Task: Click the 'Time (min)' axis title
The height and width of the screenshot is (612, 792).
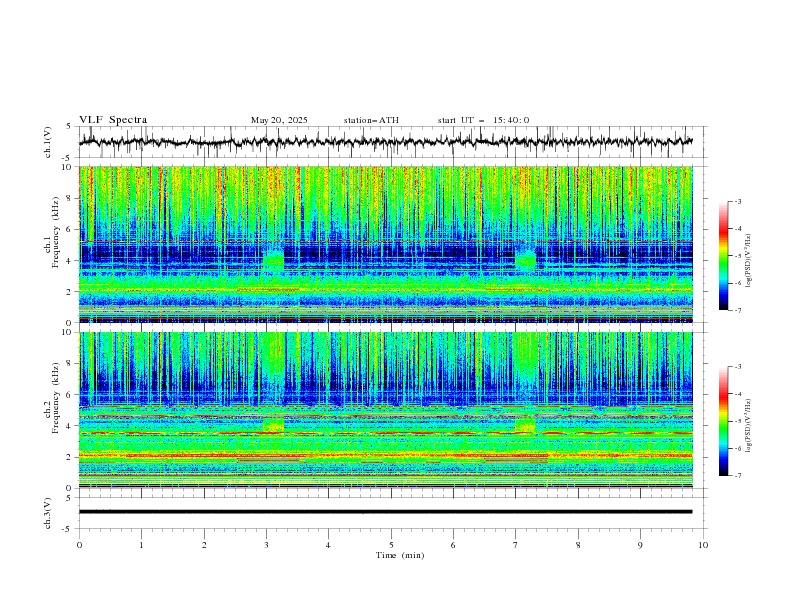Action: coord(400,555)
